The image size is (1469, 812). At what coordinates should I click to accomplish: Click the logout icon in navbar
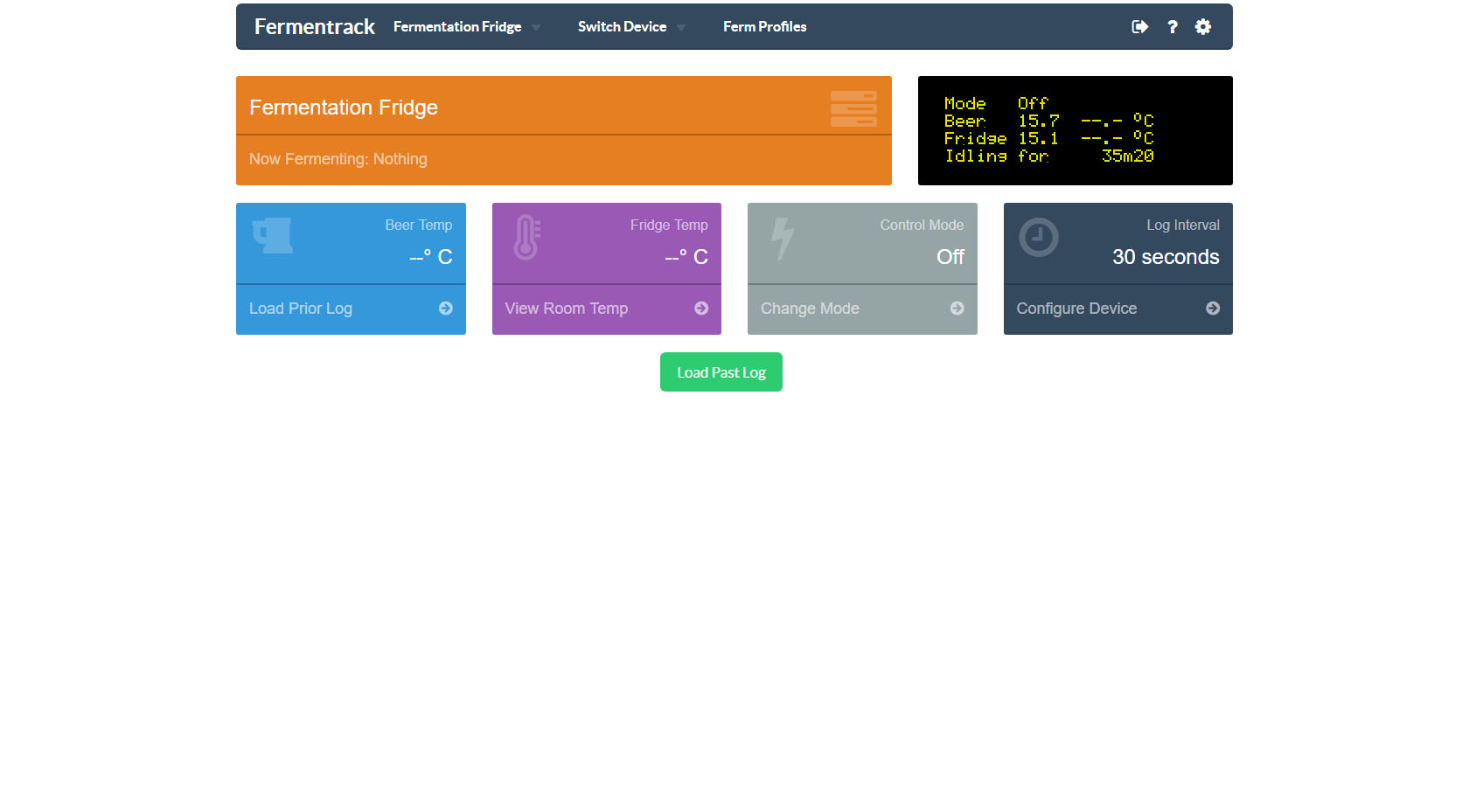click(1139, 27)
